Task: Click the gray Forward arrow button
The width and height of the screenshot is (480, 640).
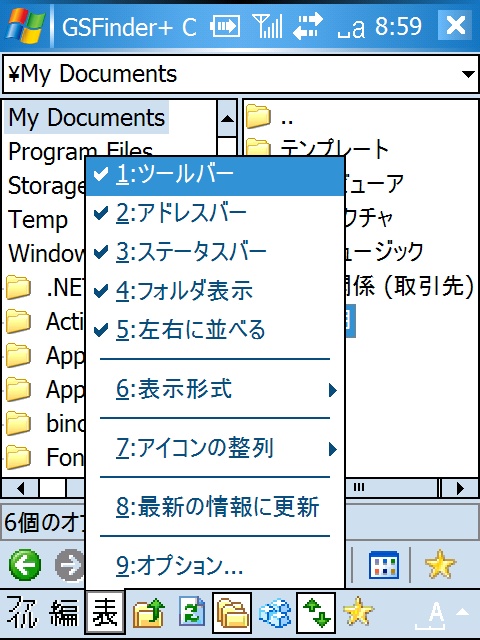Action: click(70, 565)
